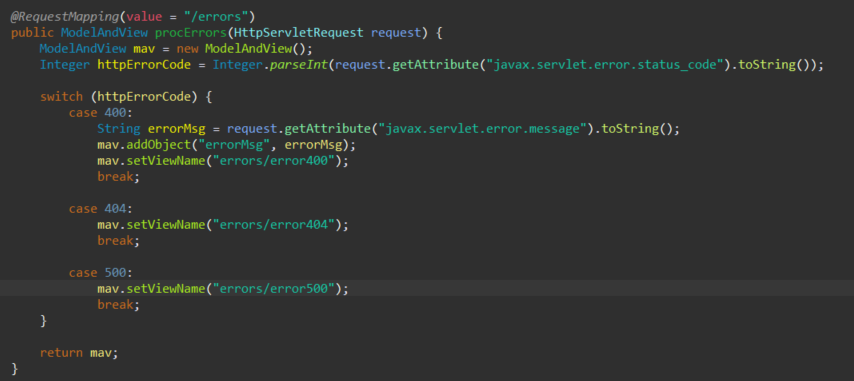Click the break under case 404
The height and width of the screenshot is (381, 854).
coord(119,241)
